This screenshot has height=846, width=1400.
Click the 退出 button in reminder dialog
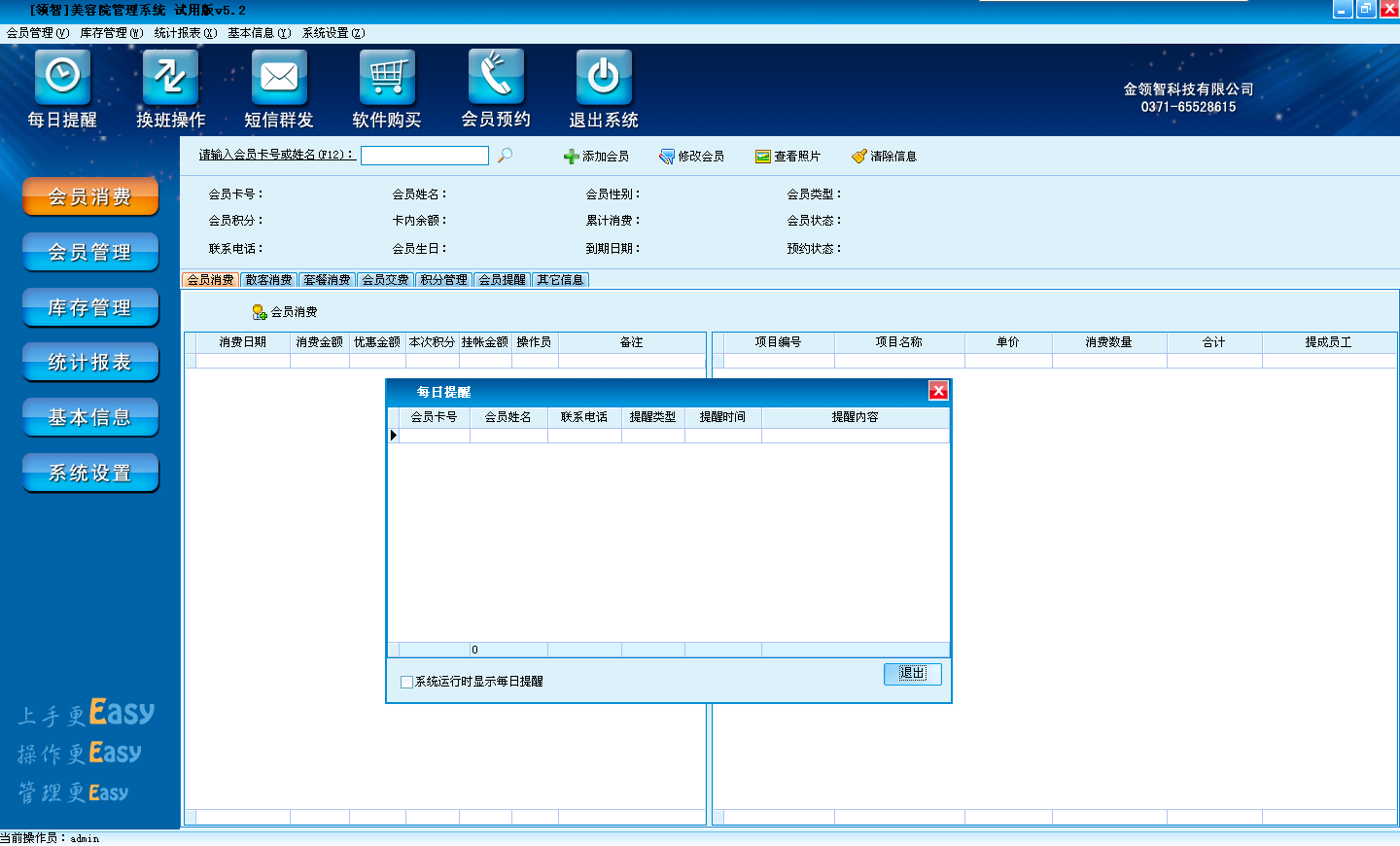point(912,674)
